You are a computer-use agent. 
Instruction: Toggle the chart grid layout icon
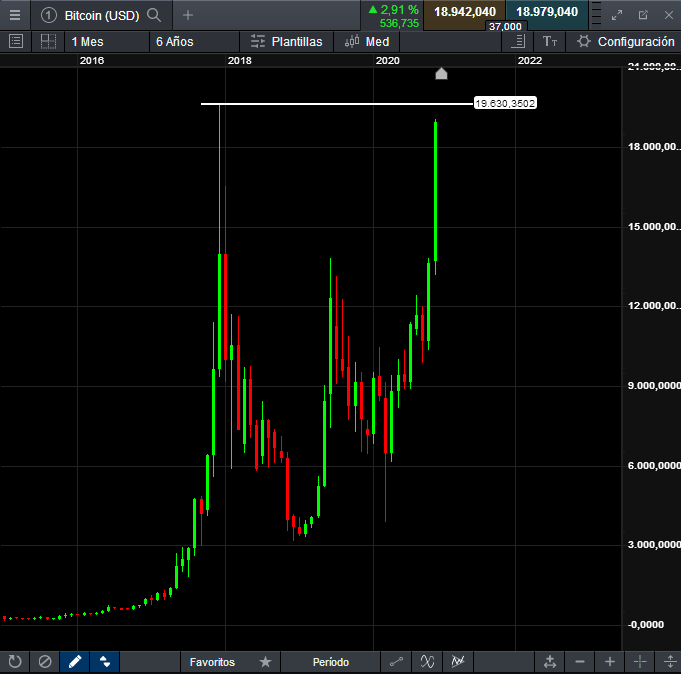(x=48, y=42)
